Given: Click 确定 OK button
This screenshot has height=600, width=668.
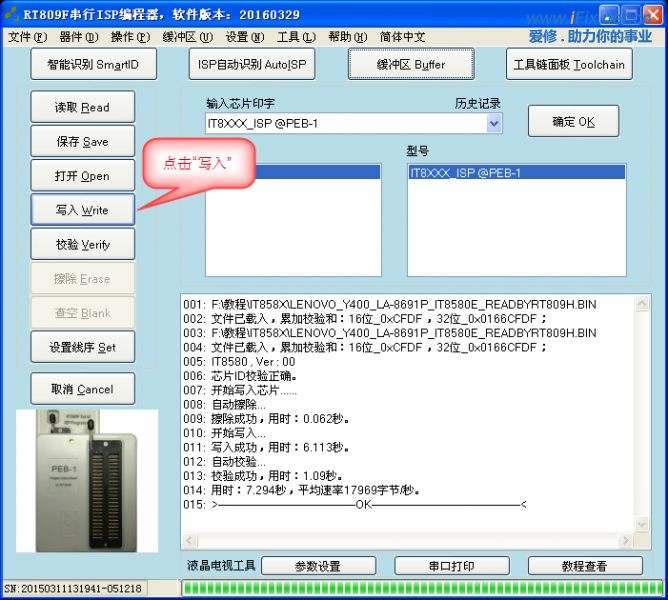Looking at the screenshot, I should [x=573, y=121].
